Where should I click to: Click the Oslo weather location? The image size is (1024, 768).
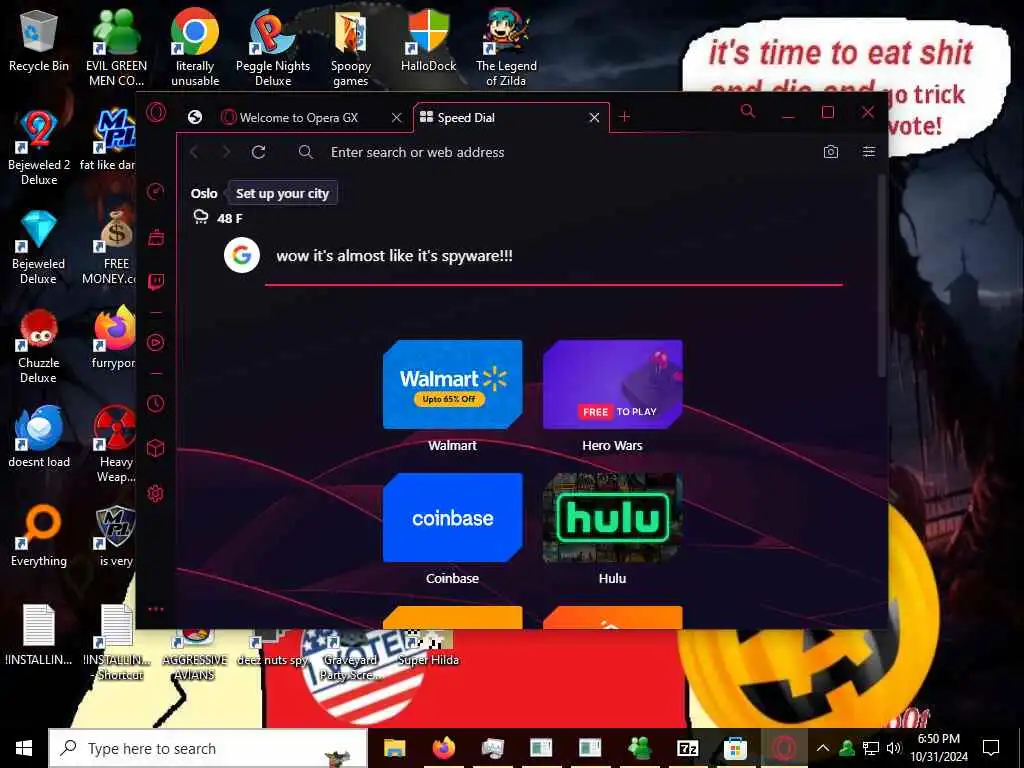(204, 193)
